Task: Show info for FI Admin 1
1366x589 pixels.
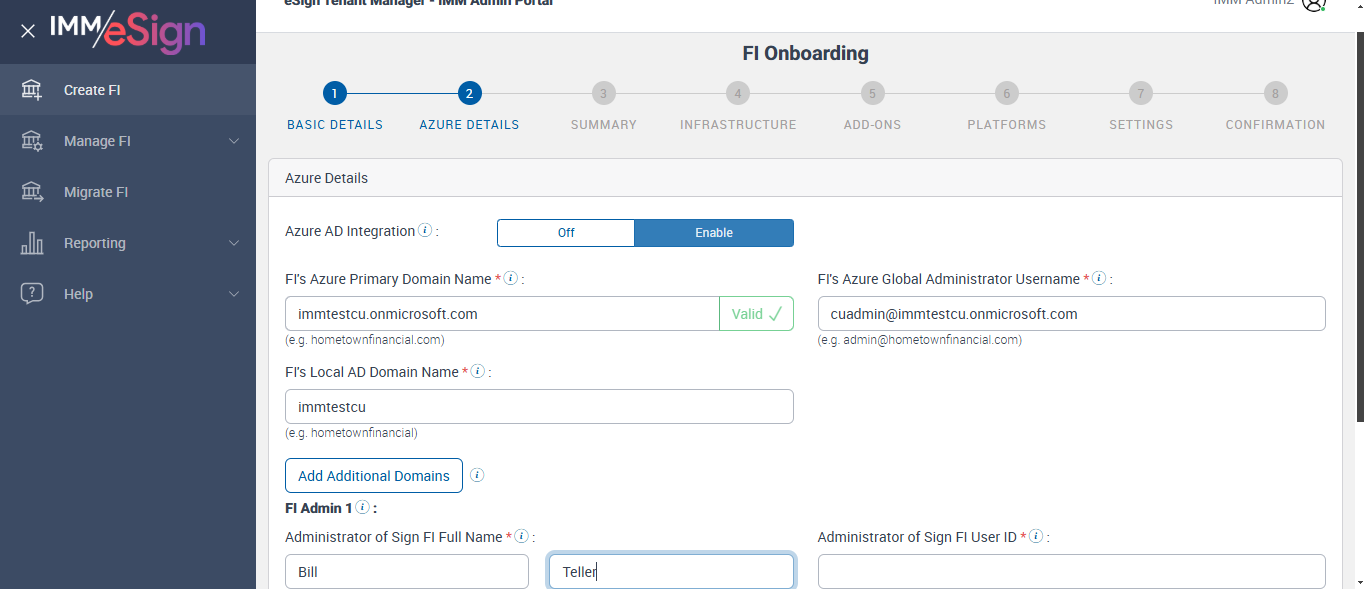Action: (362, 508)
